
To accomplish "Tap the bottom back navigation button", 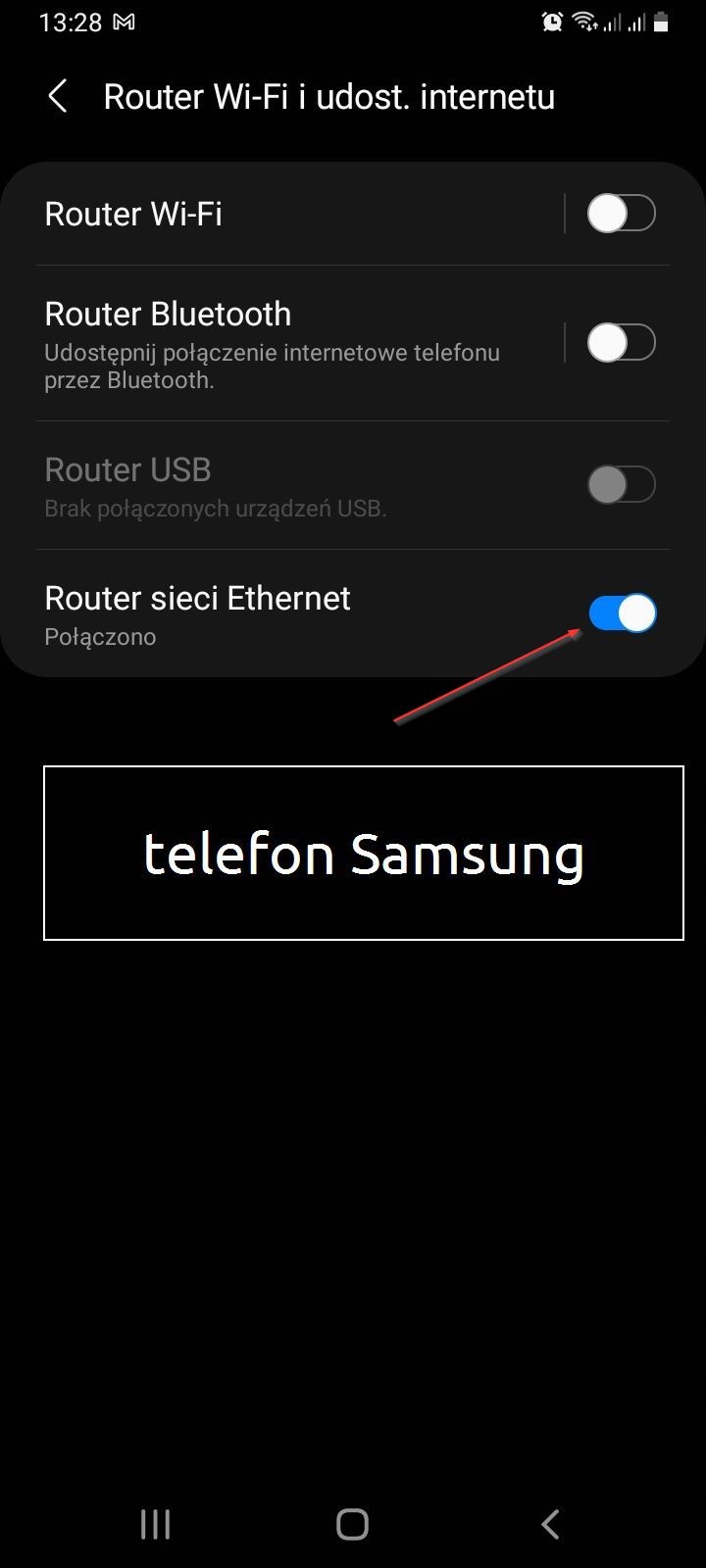I will 550,1524.
